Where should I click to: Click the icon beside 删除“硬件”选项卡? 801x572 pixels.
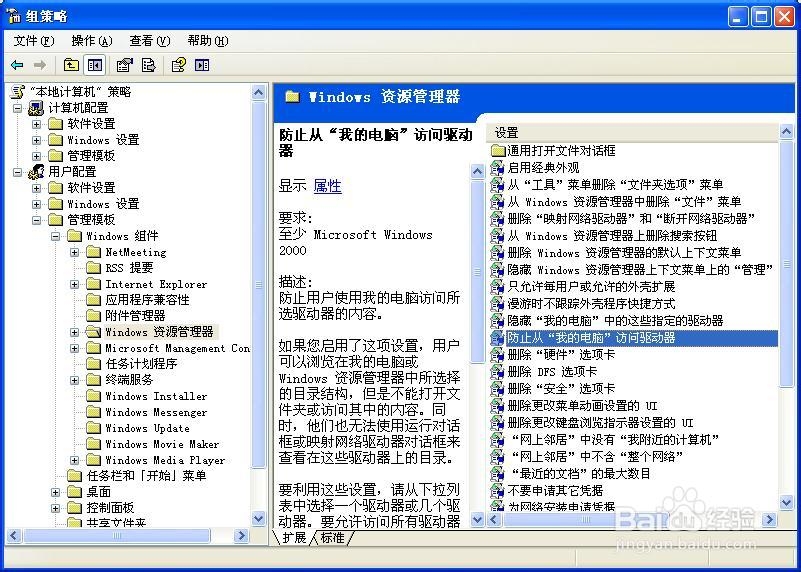(497, 354)
